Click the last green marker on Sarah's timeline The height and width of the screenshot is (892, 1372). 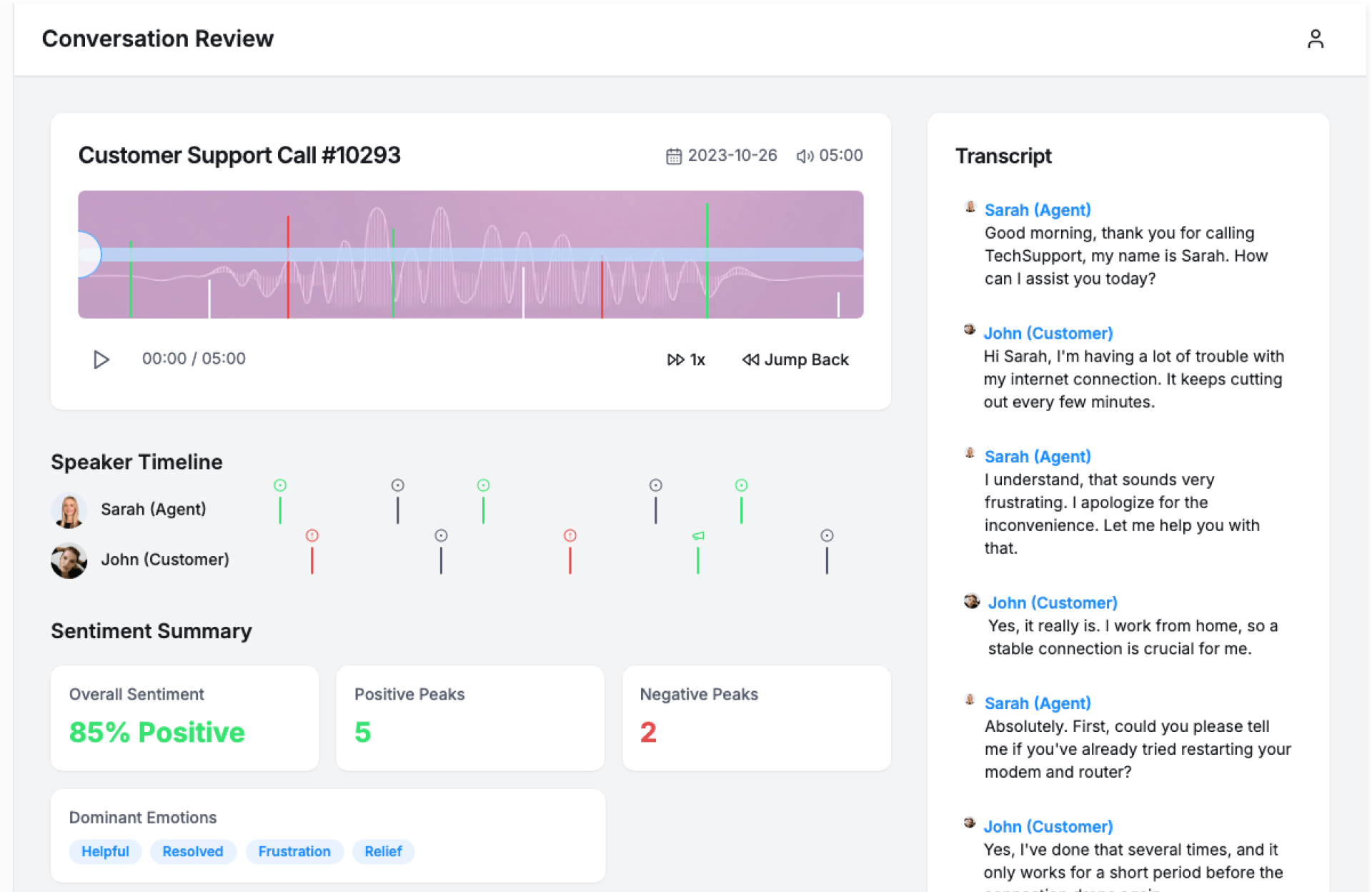tap(741, 486)
